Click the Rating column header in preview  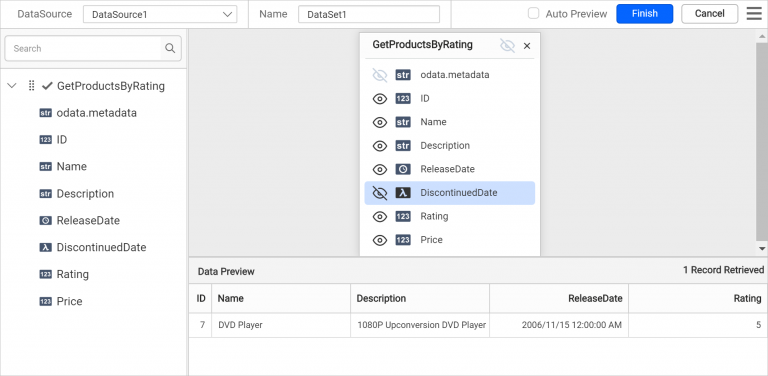[x=698, y=298]
